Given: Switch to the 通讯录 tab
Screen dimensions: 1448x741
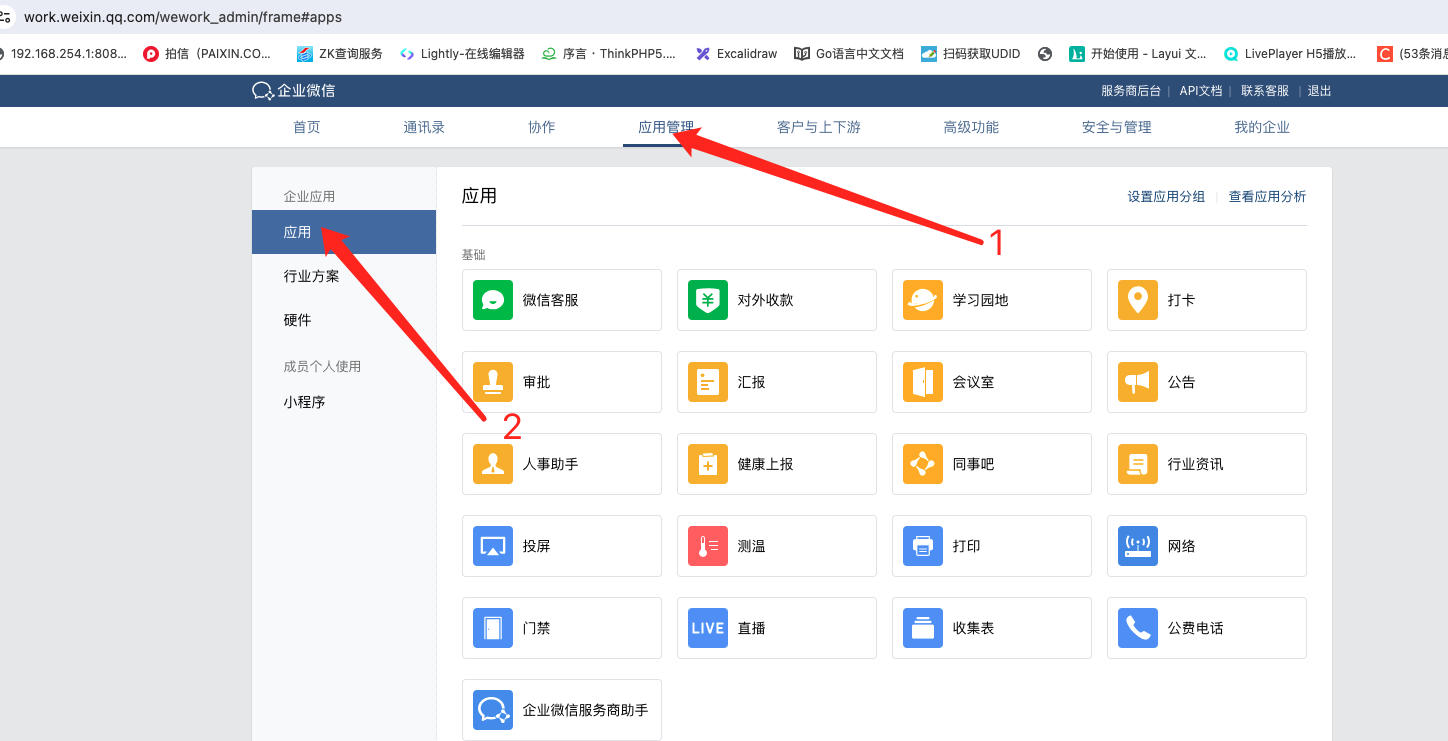Looking at the screenshot, I should pyautogui.click(x=424, y=127).
